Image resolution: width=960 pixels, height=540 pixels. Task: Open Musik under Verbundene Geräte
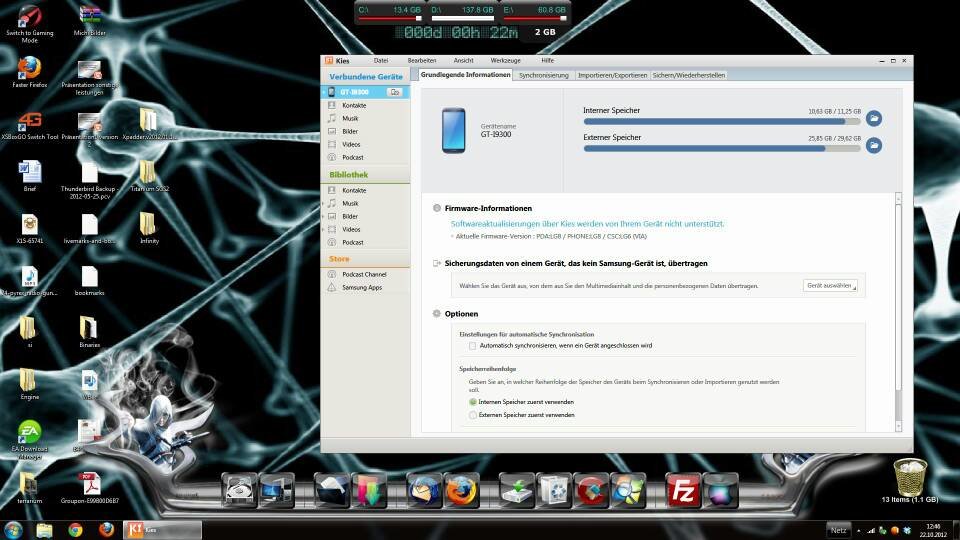(x=350, y=118)
